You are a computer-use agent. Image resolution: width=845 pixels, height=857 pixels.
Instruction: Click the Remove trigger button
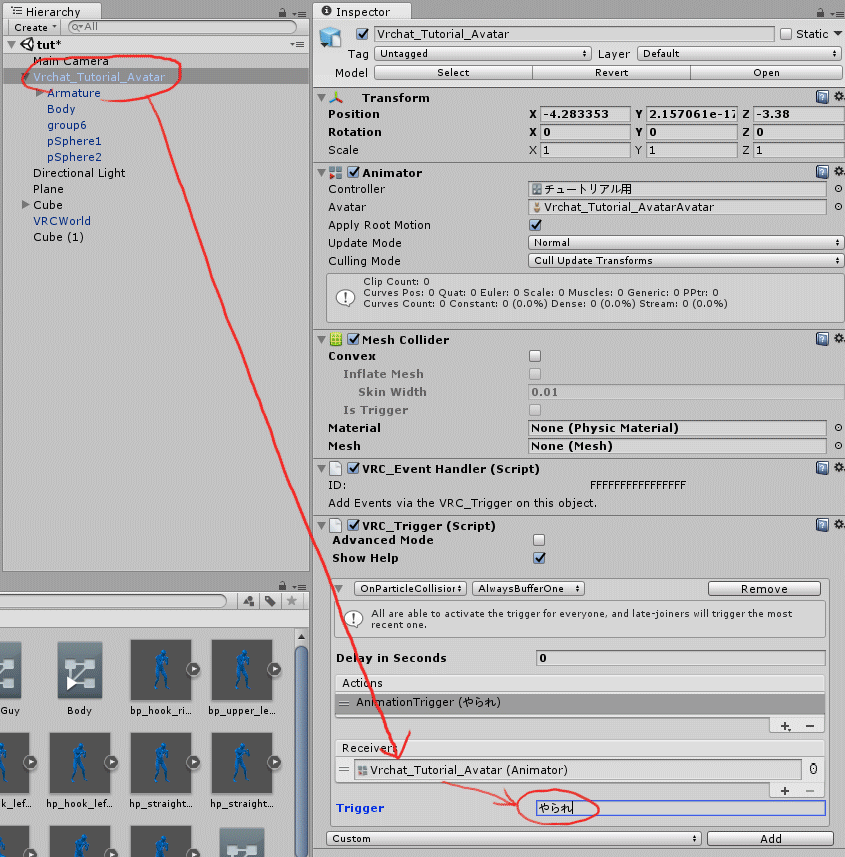(x=764, y=589)
